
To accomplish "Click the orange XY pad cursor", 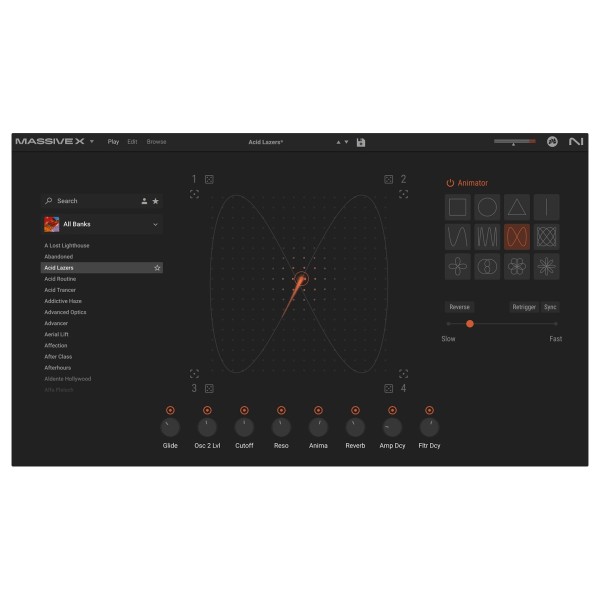I will (302, 279).
